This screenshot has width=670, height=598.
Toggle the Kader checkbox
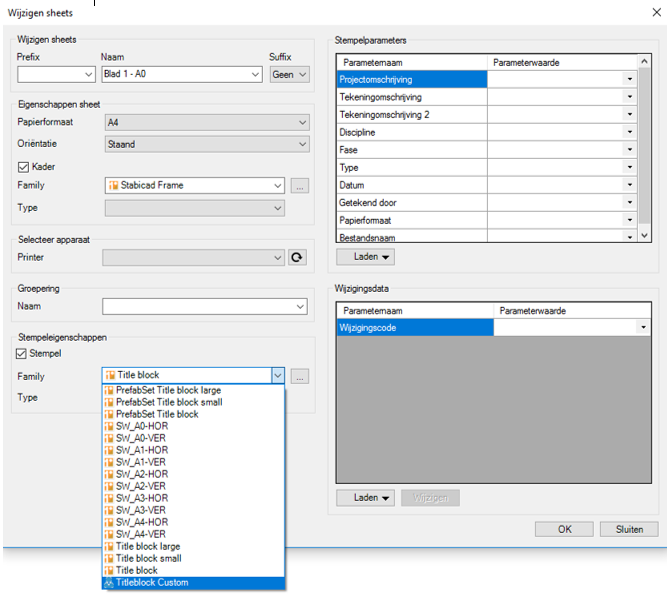23,167
